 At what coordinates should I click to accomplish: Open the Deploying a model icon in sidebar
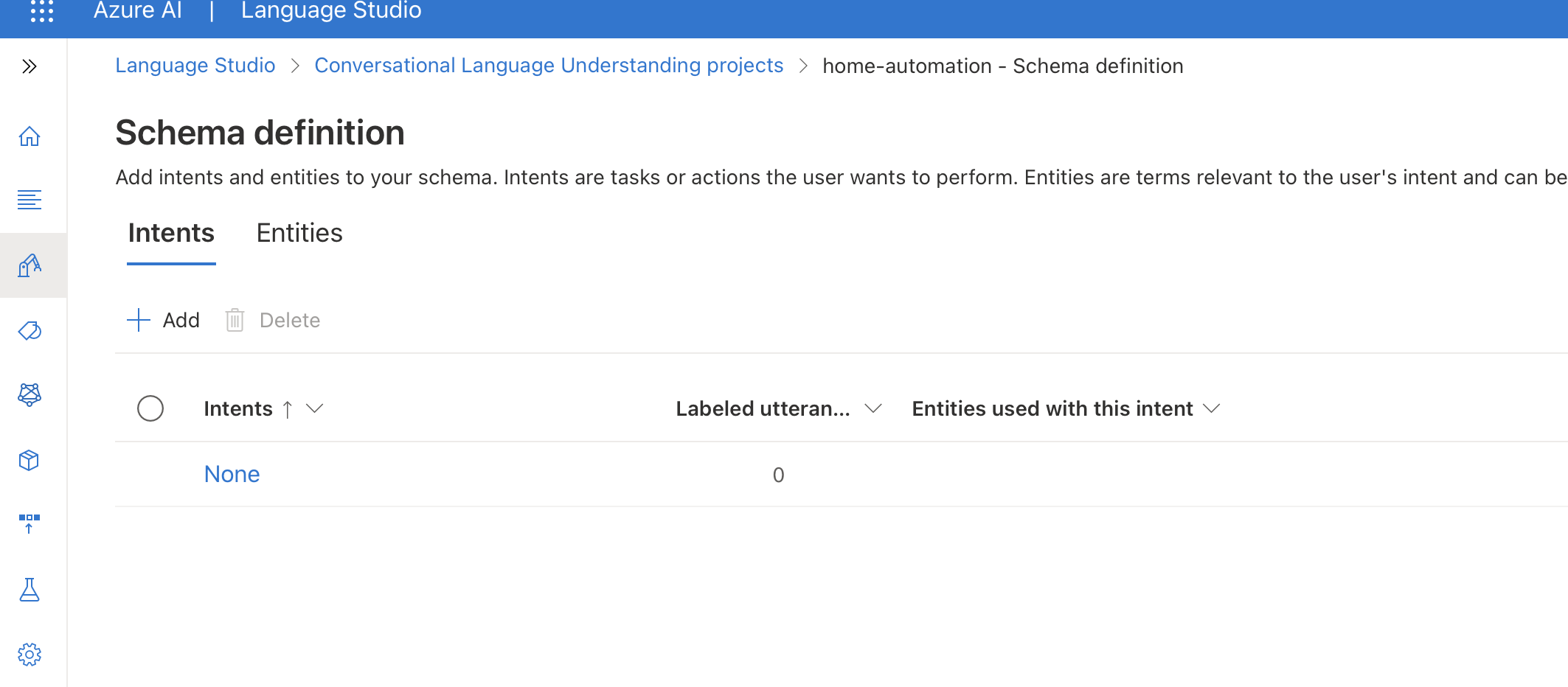coord(30,524)
